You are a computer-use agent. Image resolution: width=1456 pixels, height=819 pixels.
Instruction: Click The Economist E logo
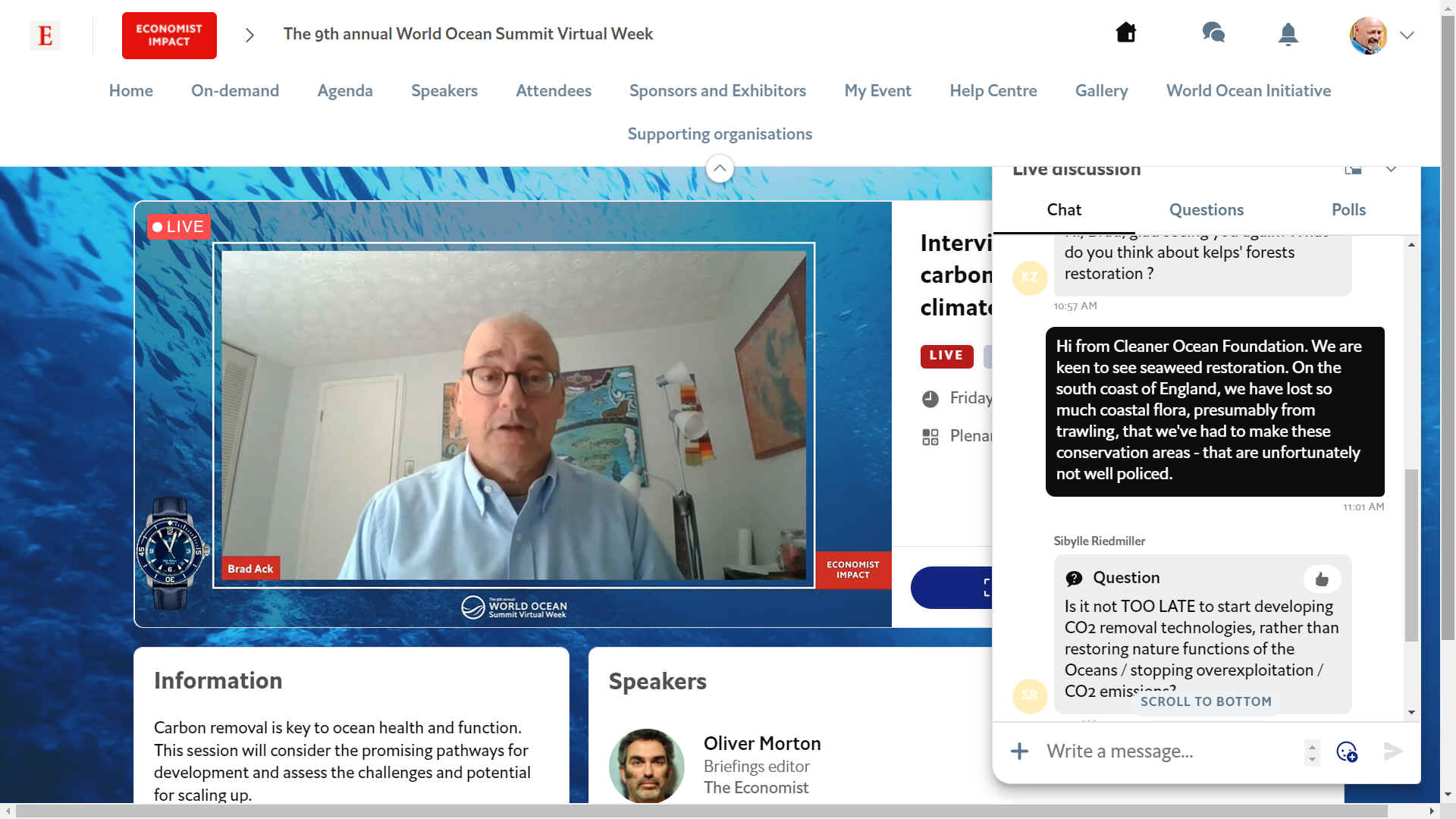pos(45,36)
